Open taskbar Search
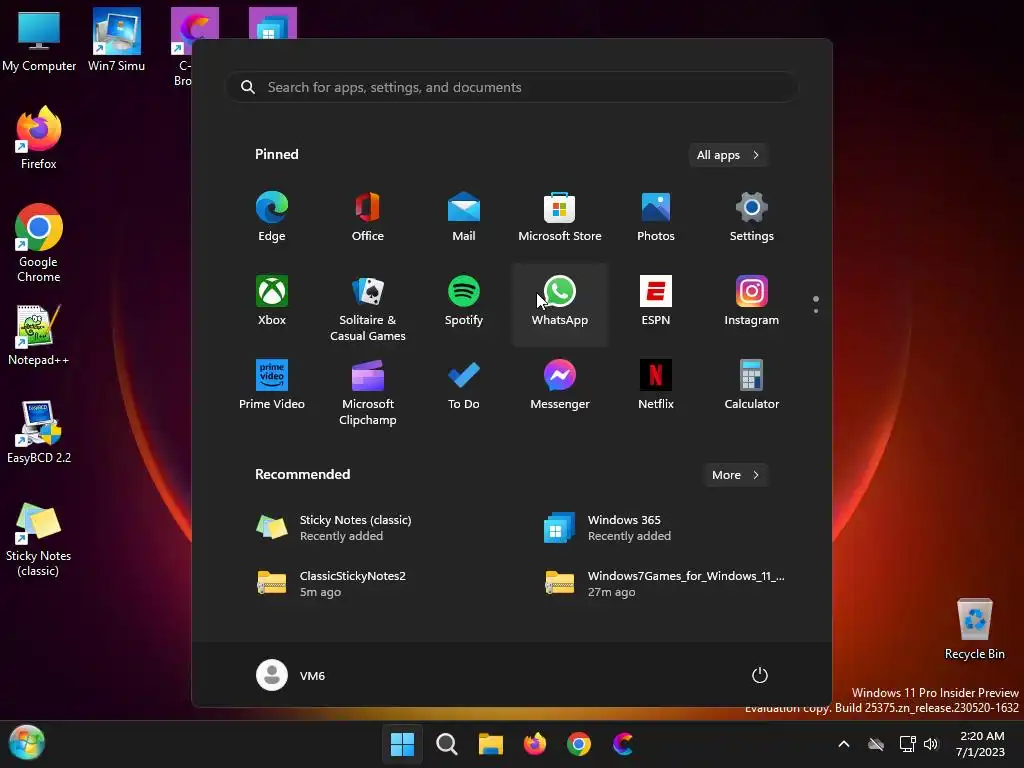 [447, 744]
